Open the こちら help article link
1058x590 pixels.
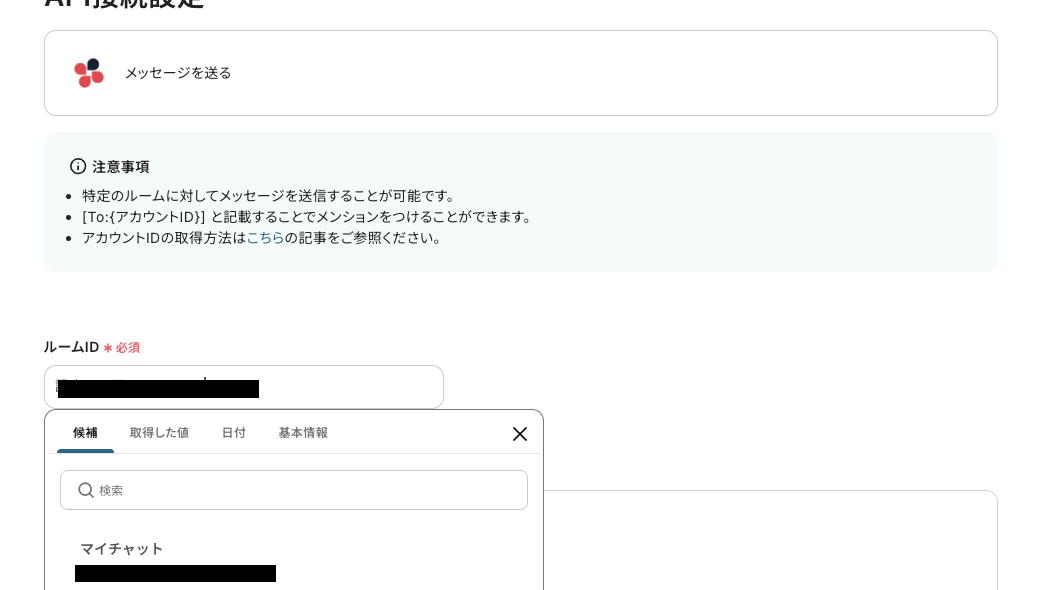[265, 238]
